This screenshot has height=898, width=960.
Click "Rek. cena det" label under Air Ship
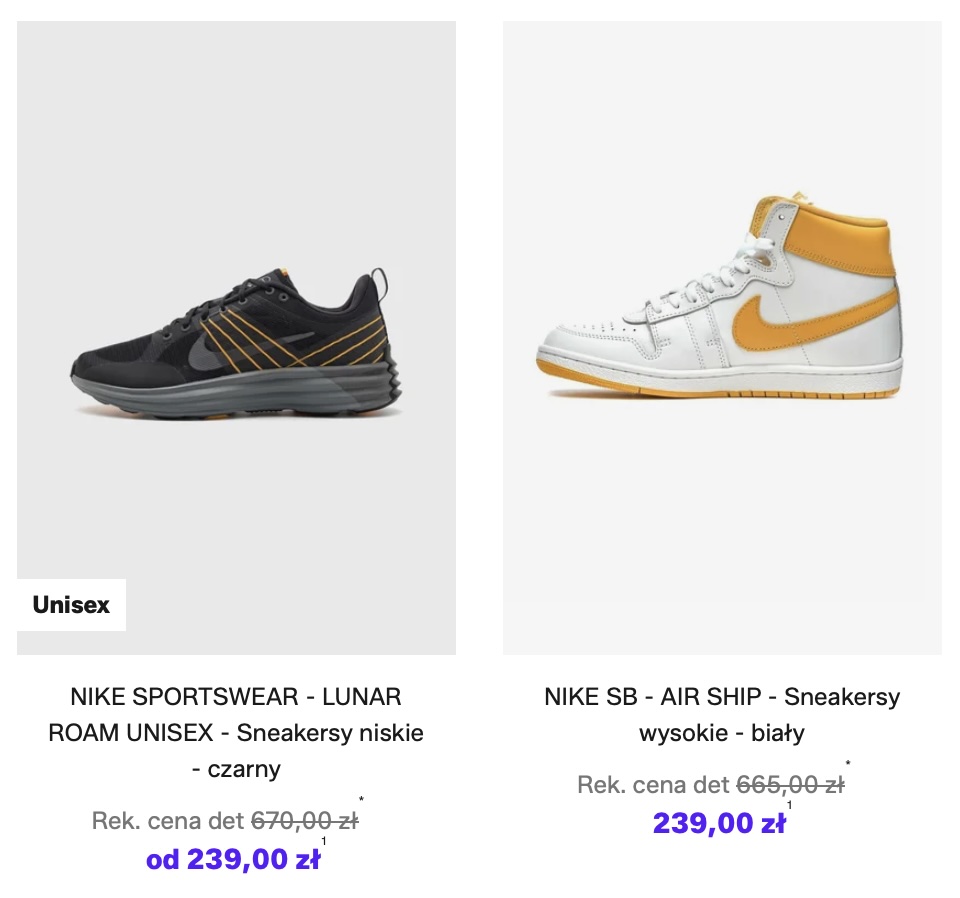(654, 785)
